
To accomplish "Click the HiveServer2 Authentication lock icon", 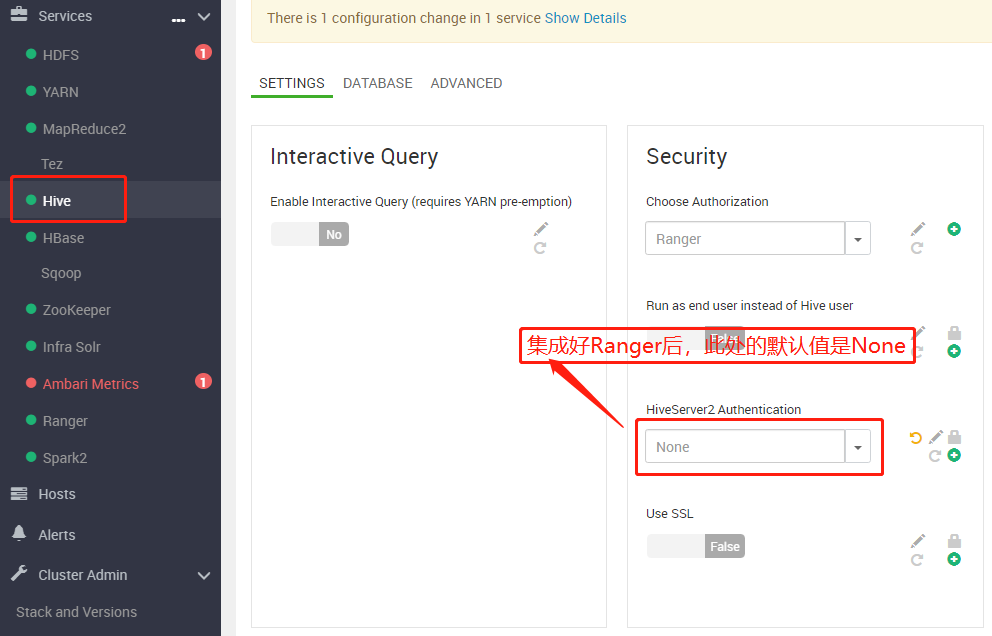I will pyautogui.click(x=955, y=437).
